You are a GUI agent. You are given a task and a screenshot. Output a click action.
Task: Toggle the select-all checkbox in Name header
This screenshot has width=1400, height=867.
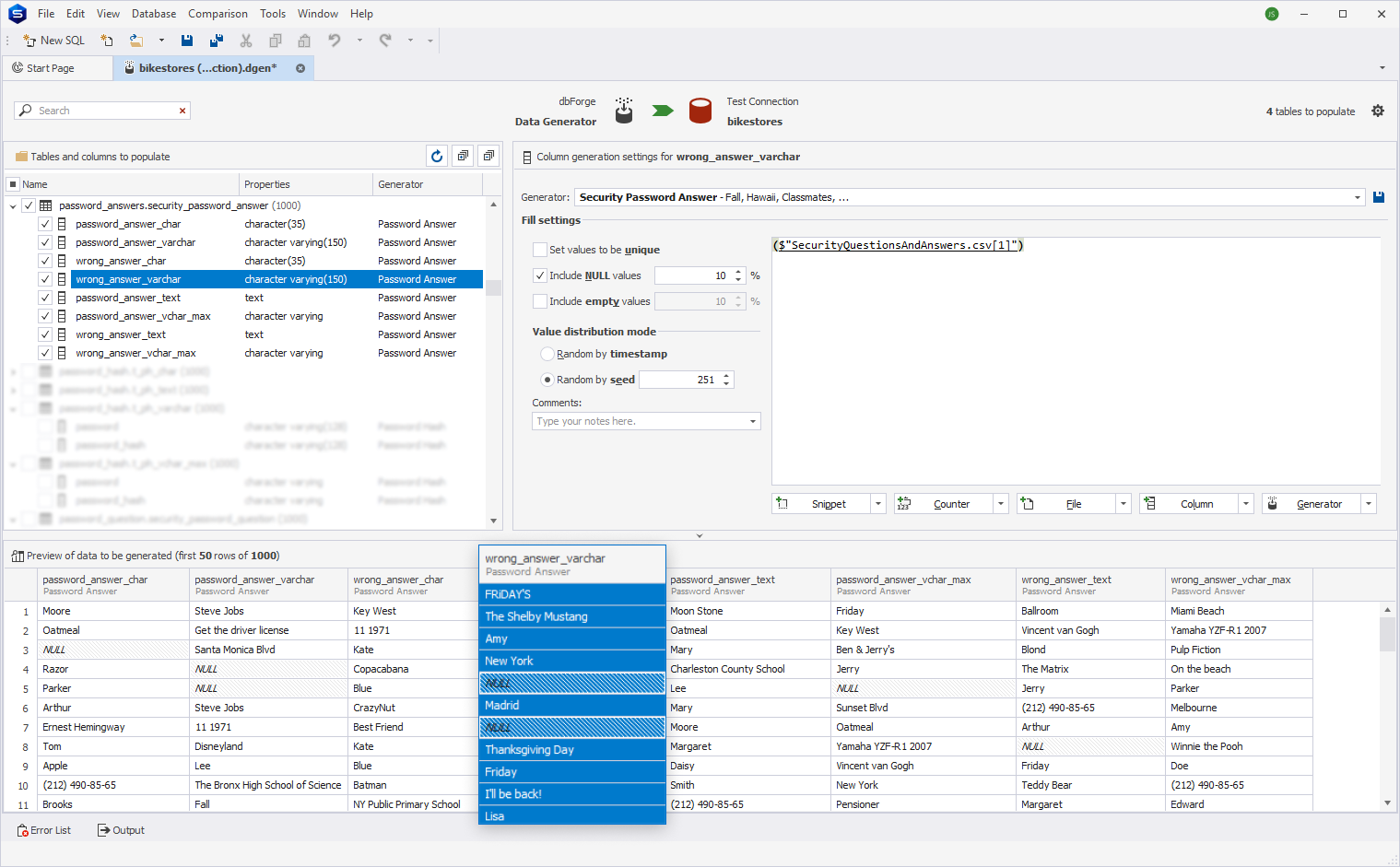pos(13,184)
